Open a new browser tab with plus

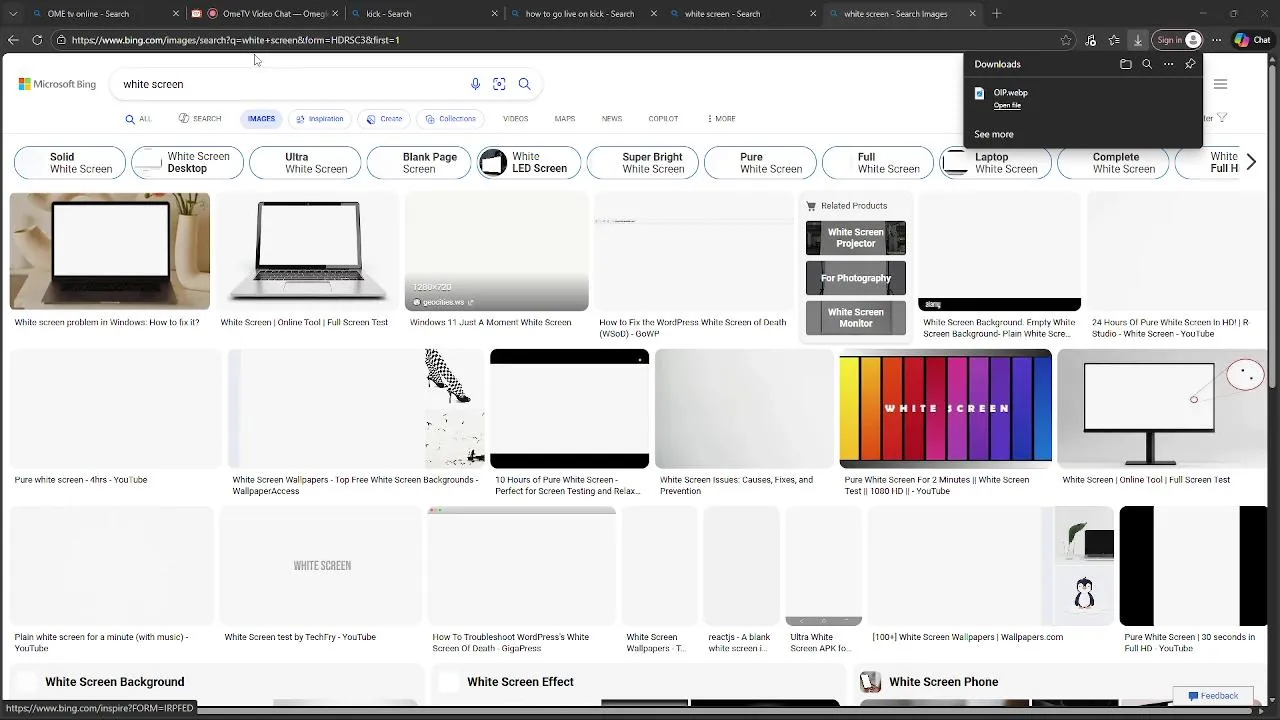pos(997,14)
